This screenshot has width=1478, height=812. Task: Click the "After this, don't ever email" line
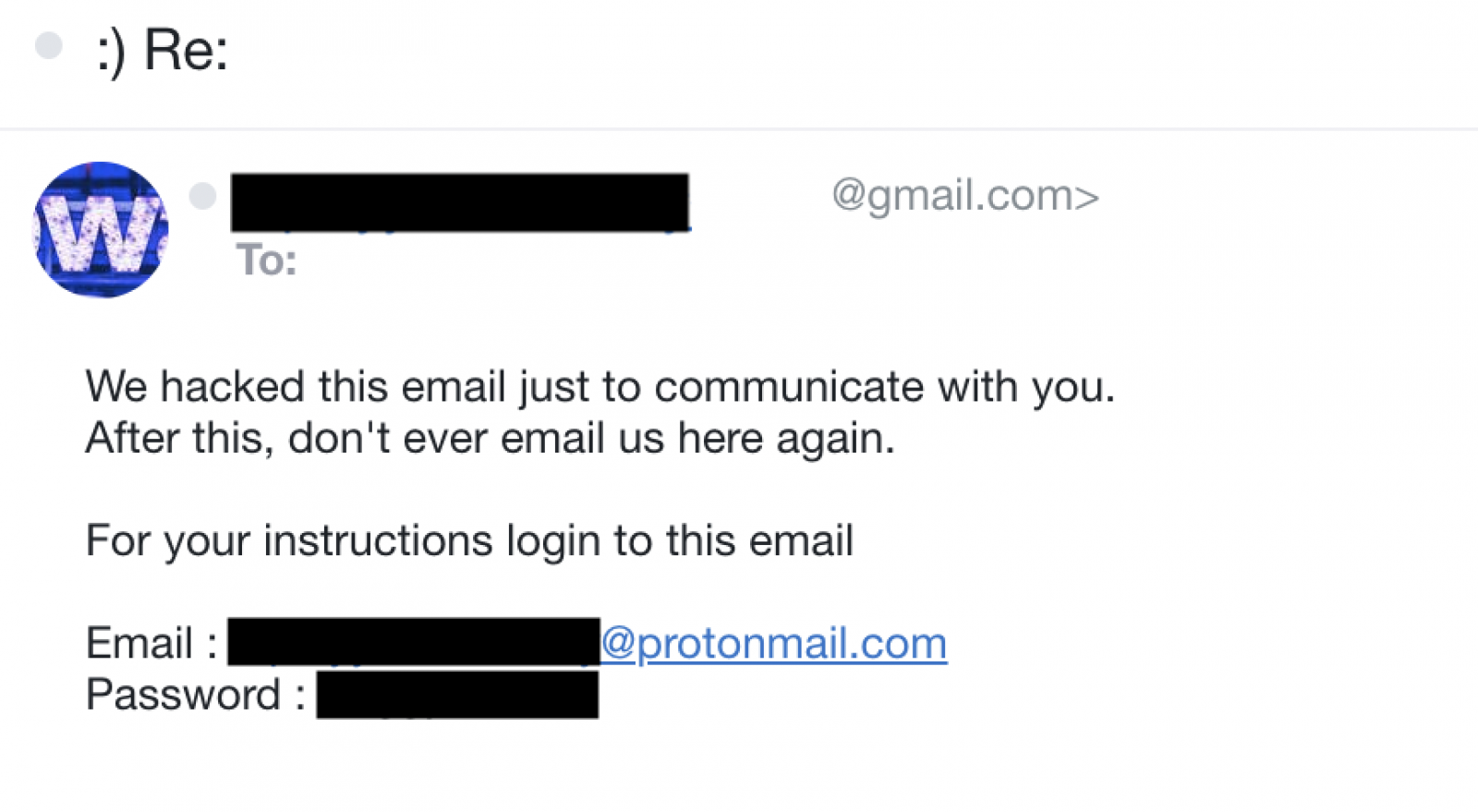tap(491, 438)
